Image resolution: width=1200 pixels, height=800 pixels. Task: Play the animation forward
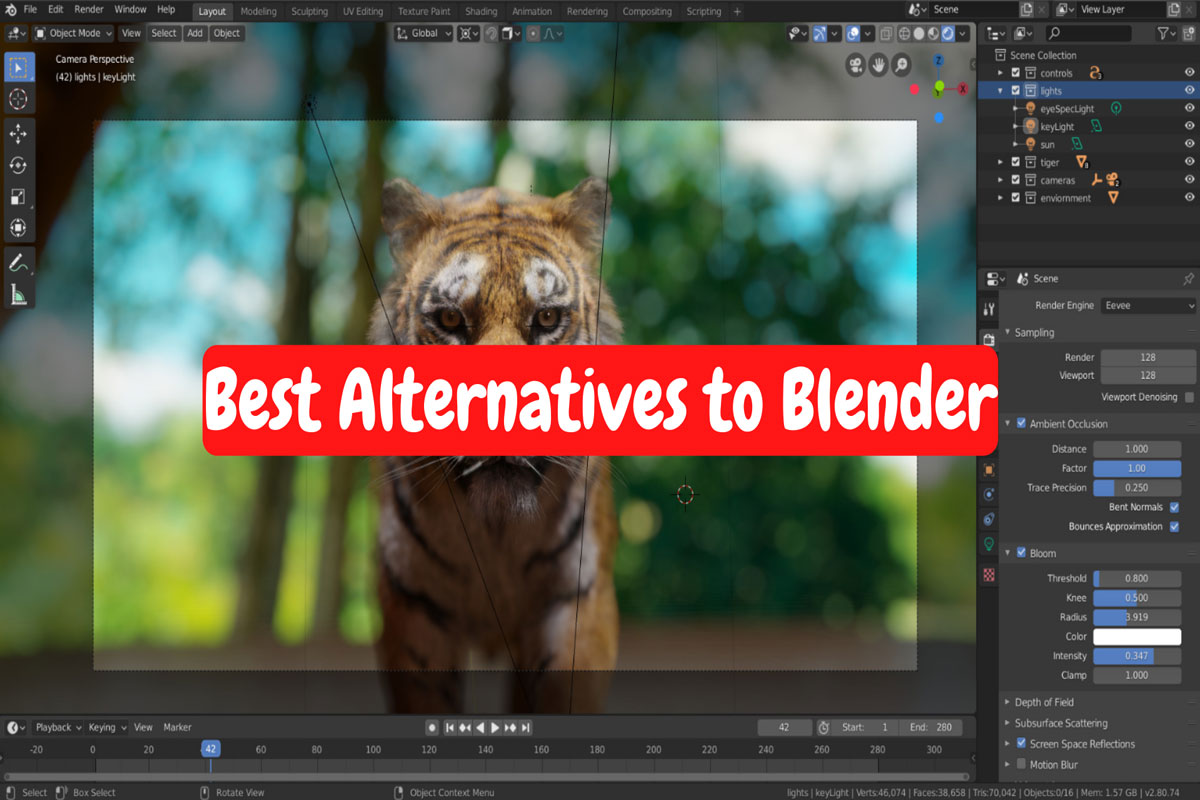[x=495, y=727]
